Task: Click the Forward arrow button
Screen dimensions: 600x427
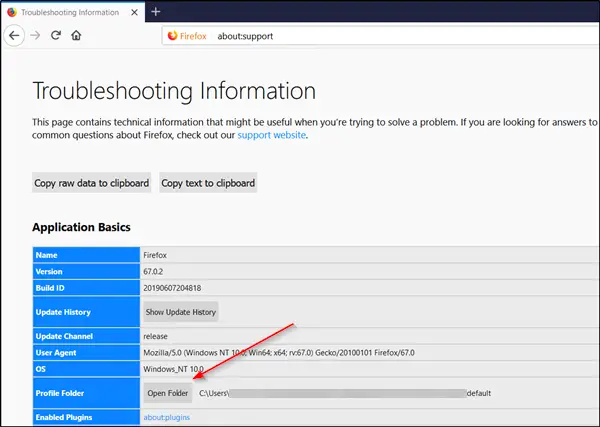Action: point(35,36)
